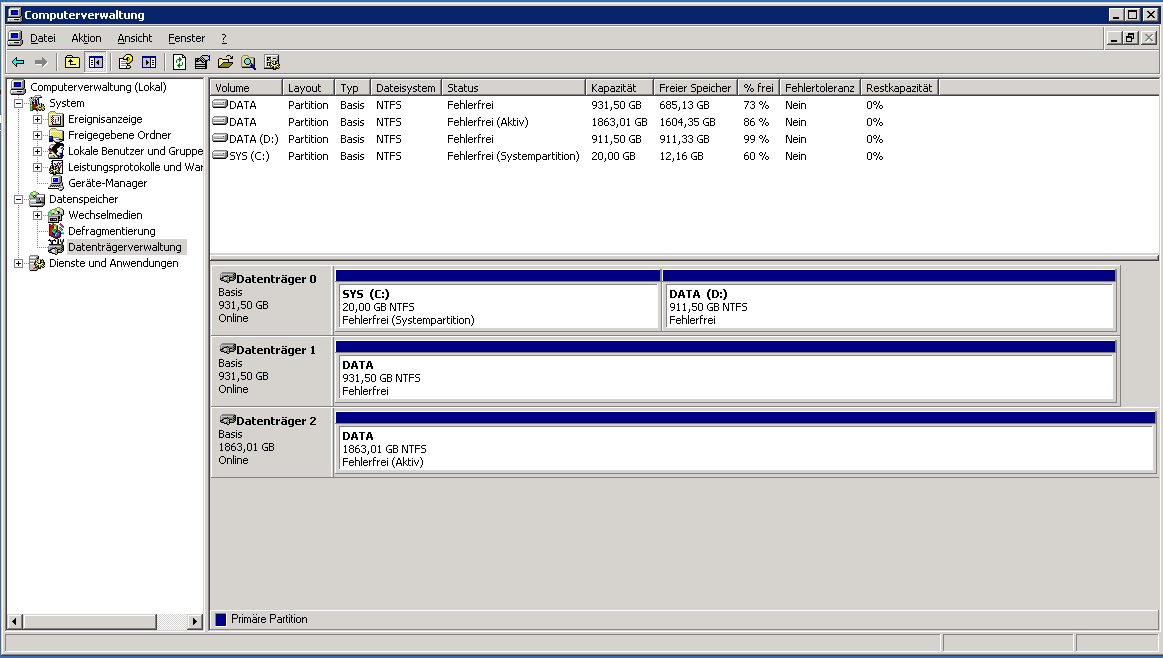Screen dimensions: 1163x658
Task: Collapse the System tree node
Action: tap(19, 103)
